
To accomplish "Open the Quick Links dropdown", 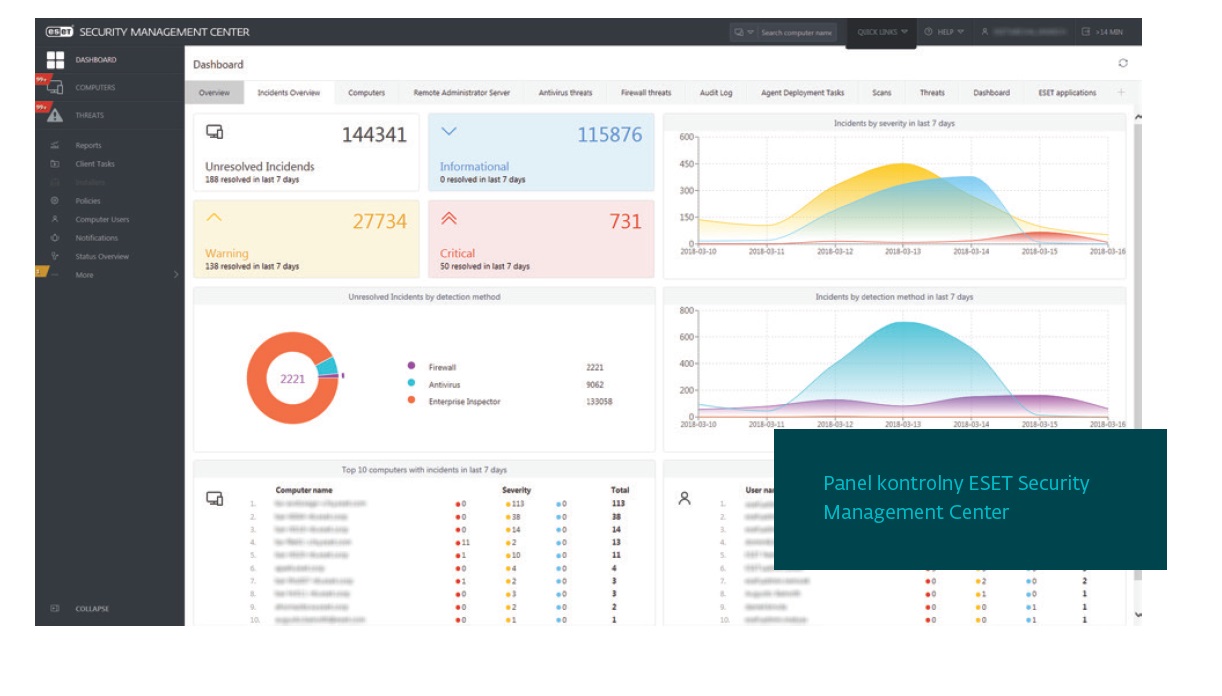I will pyautogui.click(x=882, y=32).
